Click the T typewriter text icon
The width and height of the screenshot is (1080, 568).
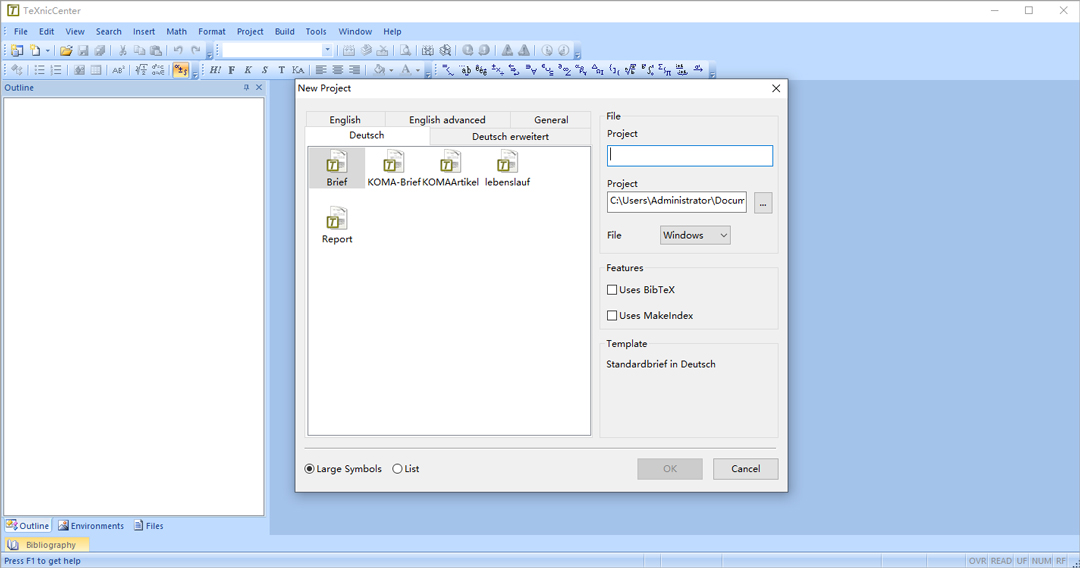click(281, 70)
